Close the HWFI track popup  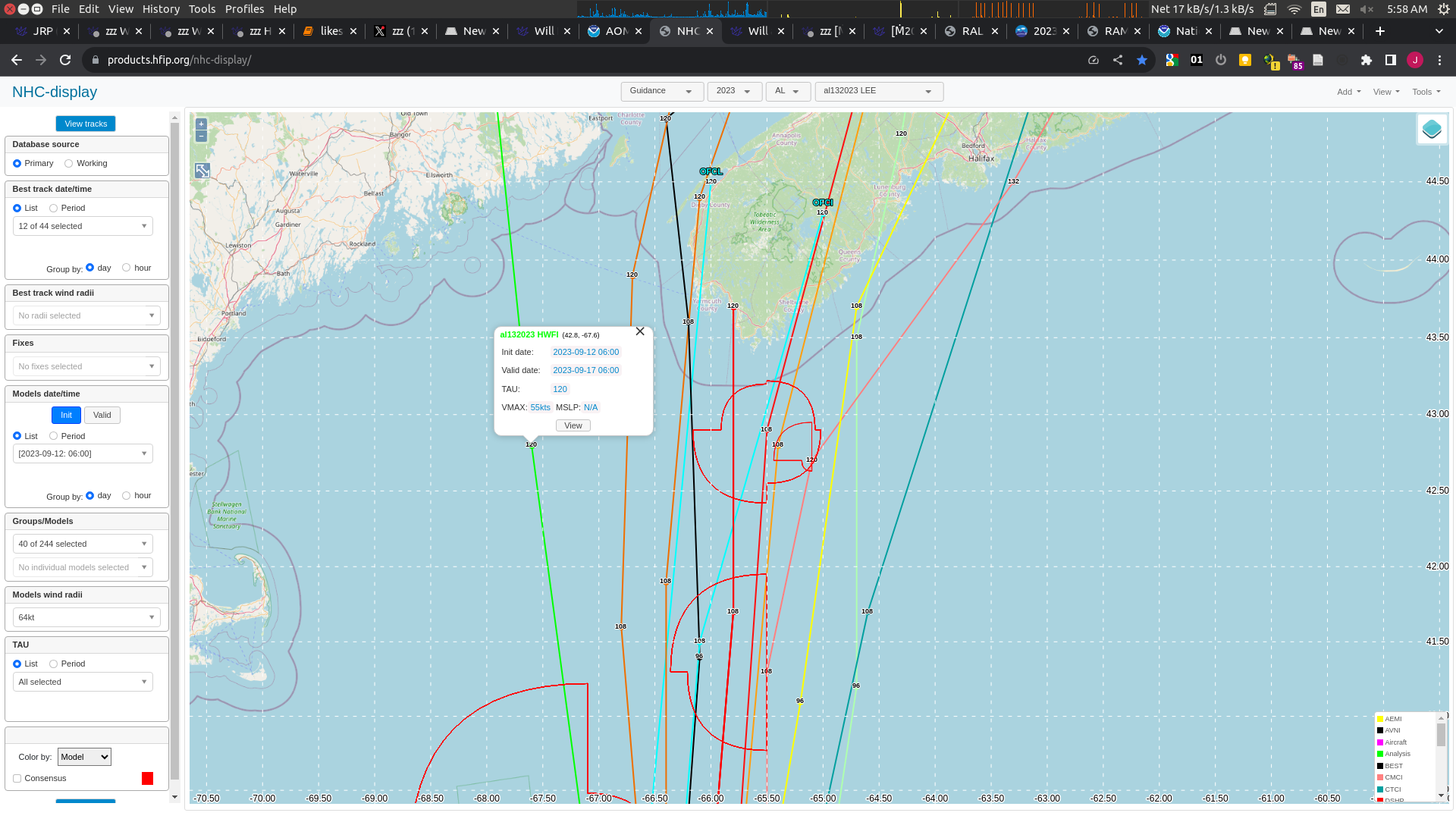pos(640,331)
